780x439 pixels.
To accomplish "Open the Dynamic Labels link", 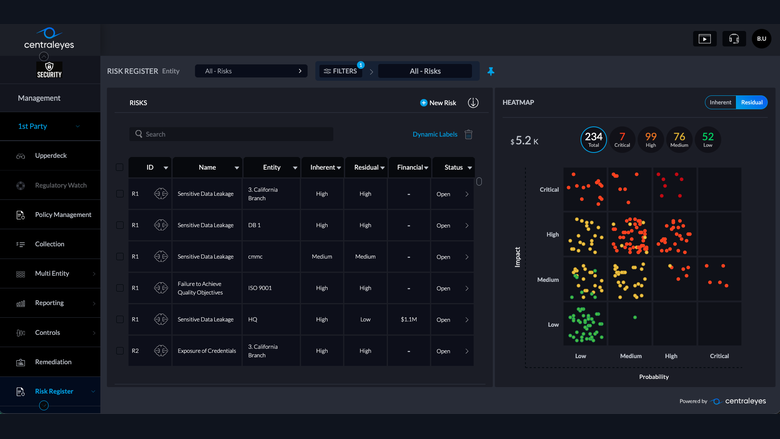I will coord(435,134).
